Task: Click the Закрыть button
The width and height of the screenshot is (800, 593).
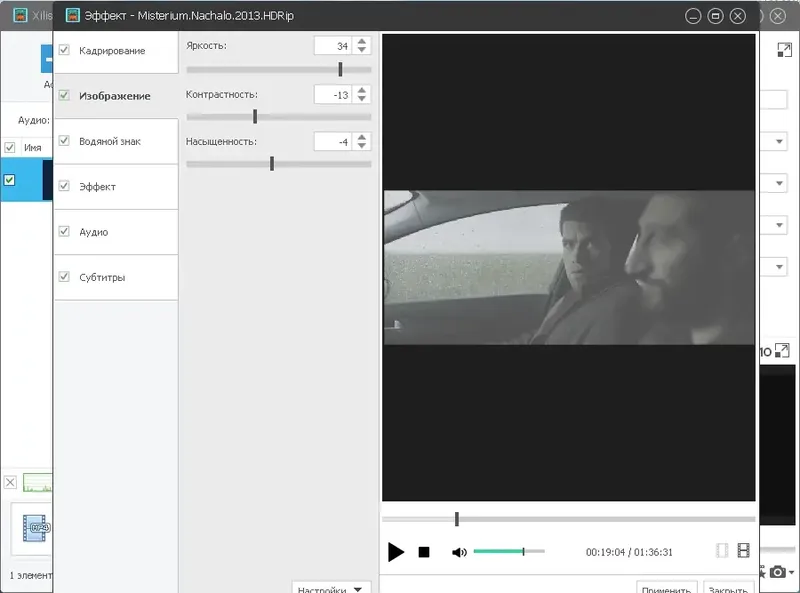Action: click(x=728, y=589)
